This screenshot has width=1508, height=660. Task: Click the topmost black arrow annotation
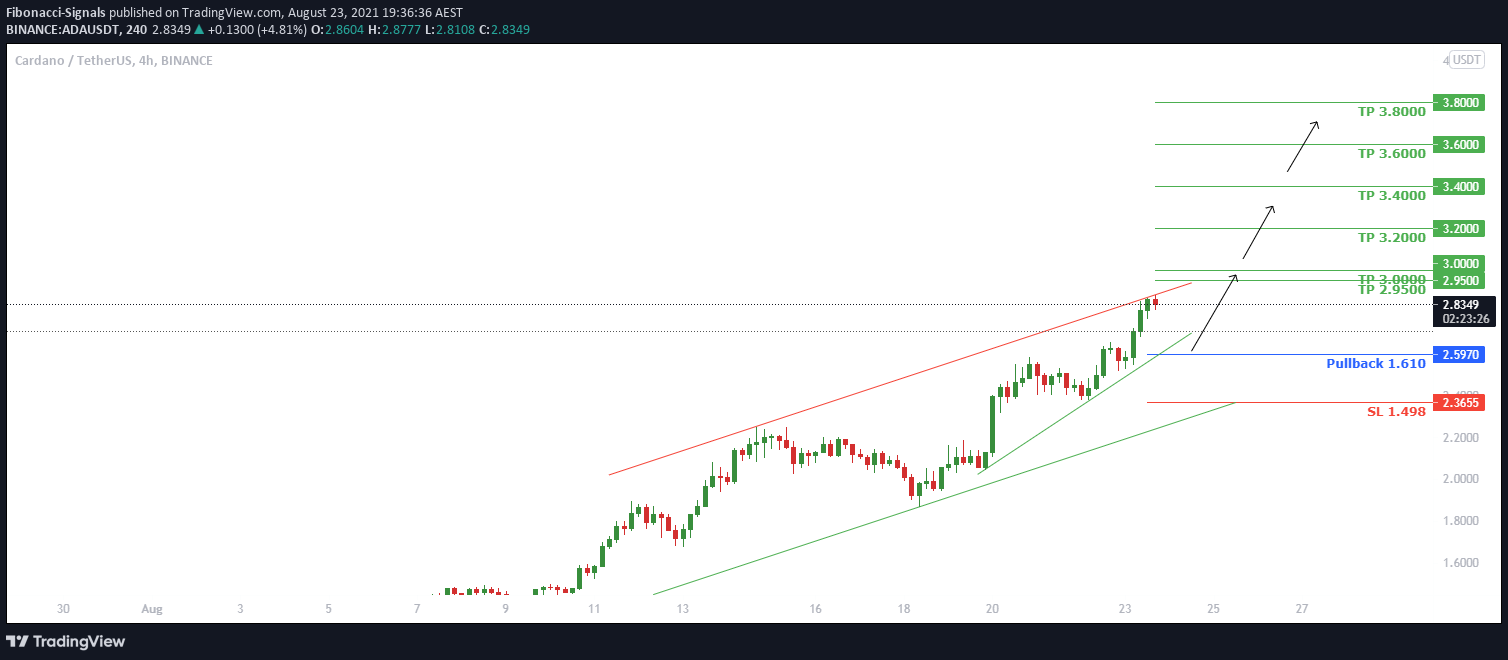pyautogui.click(x=1302, y=146)
